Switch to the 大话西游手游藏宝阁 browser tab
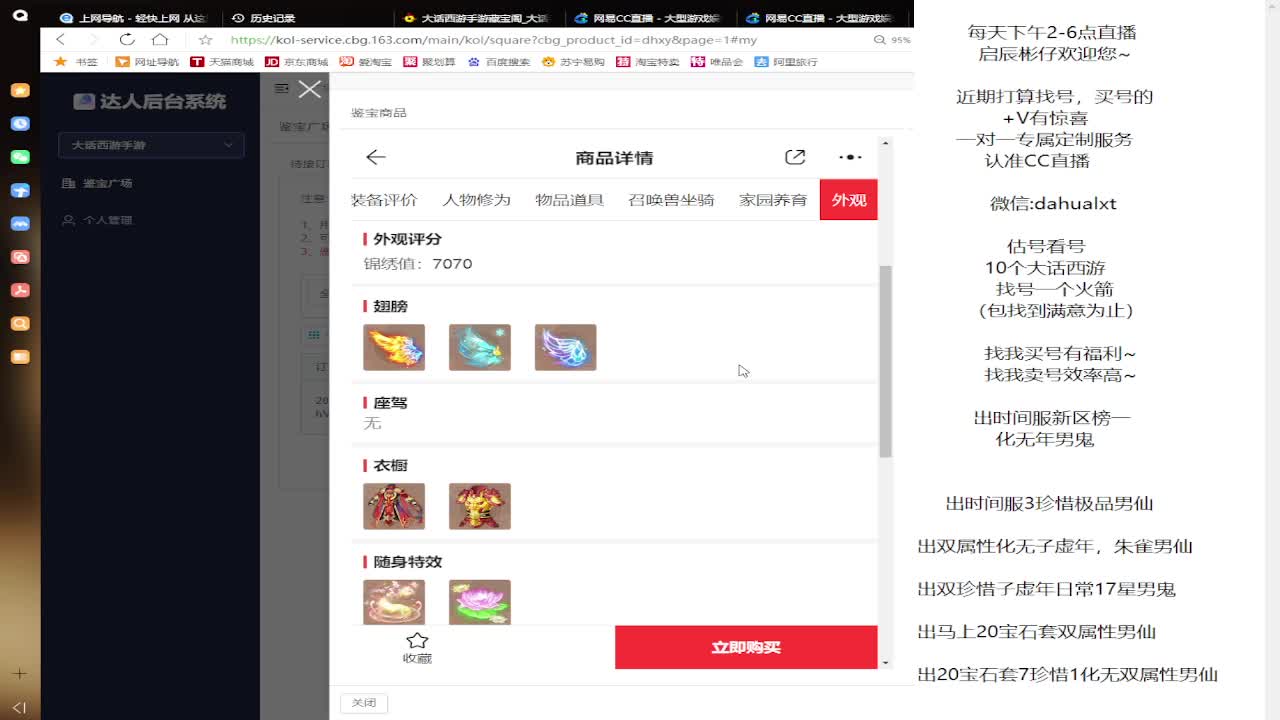1280x720 pixels. pos(476,18)
